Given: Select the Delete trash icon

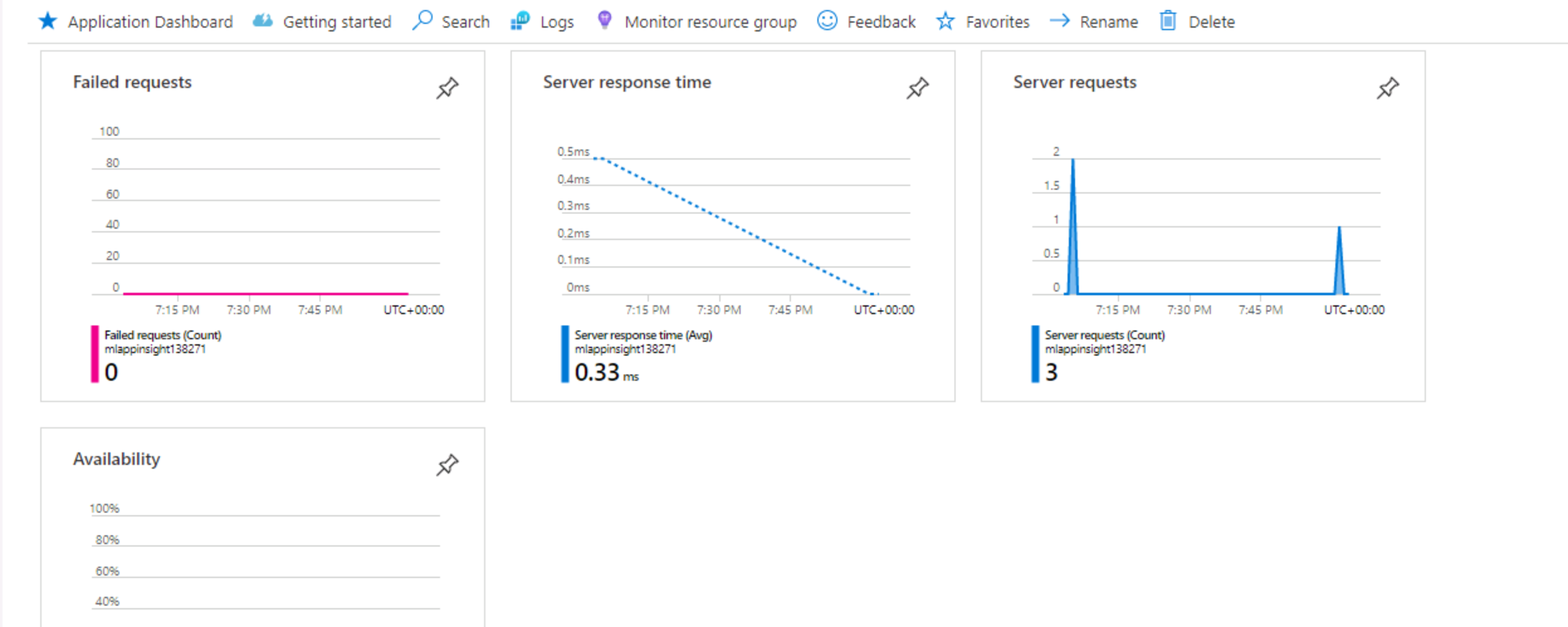Looking at the screenshot, I should (x=1168, y=20).
